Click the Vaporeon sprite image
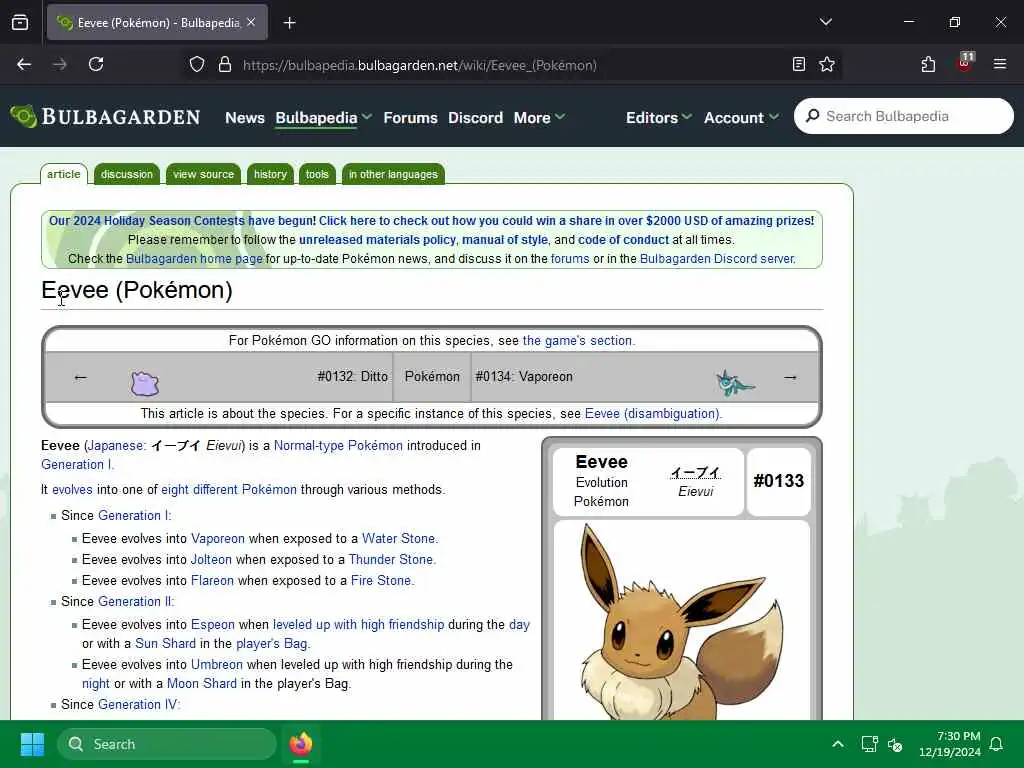This screenshot has width=1024, height=768. click(735, 383)
